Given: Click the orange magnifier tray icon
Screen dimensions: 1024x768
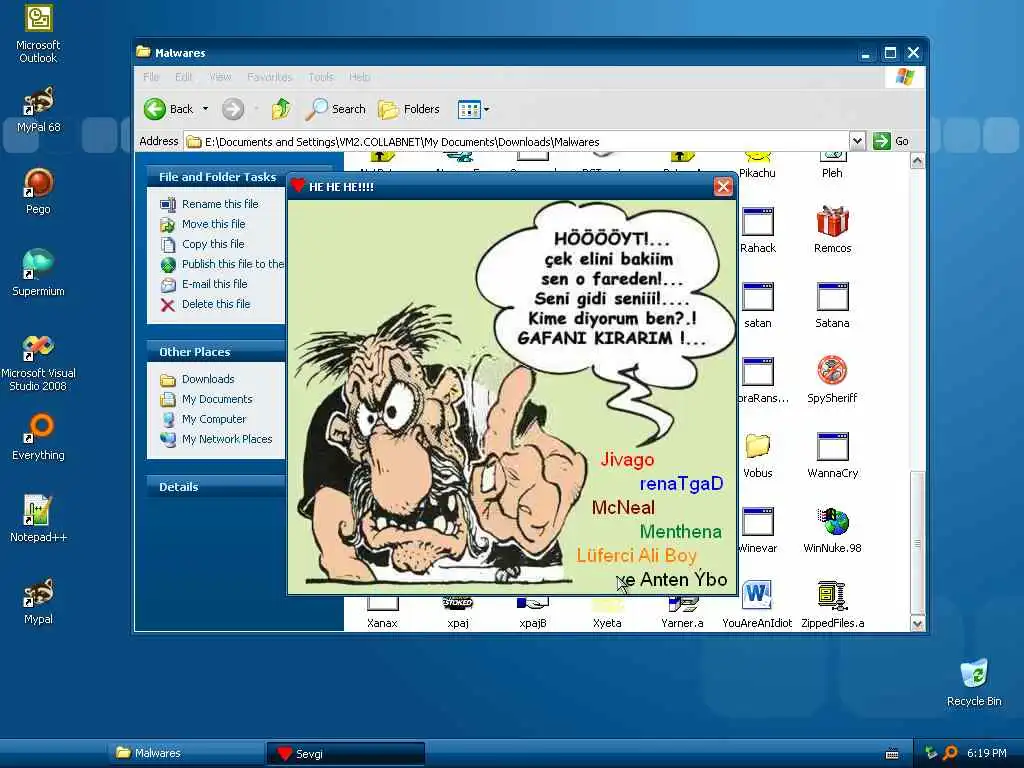Looking at the screenshot, I should 951,753.
